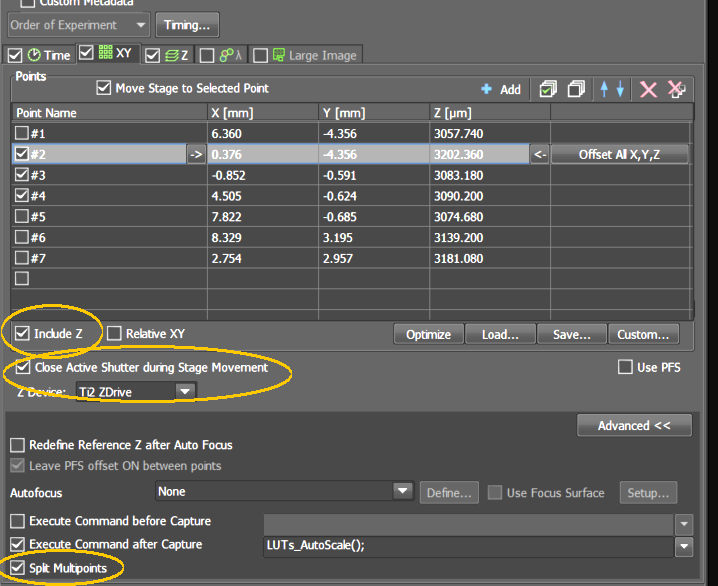This screenshot has height=586, width=718.
Task: Click the Offset All X,Y,Z button
Action: [x=620, y=154]
